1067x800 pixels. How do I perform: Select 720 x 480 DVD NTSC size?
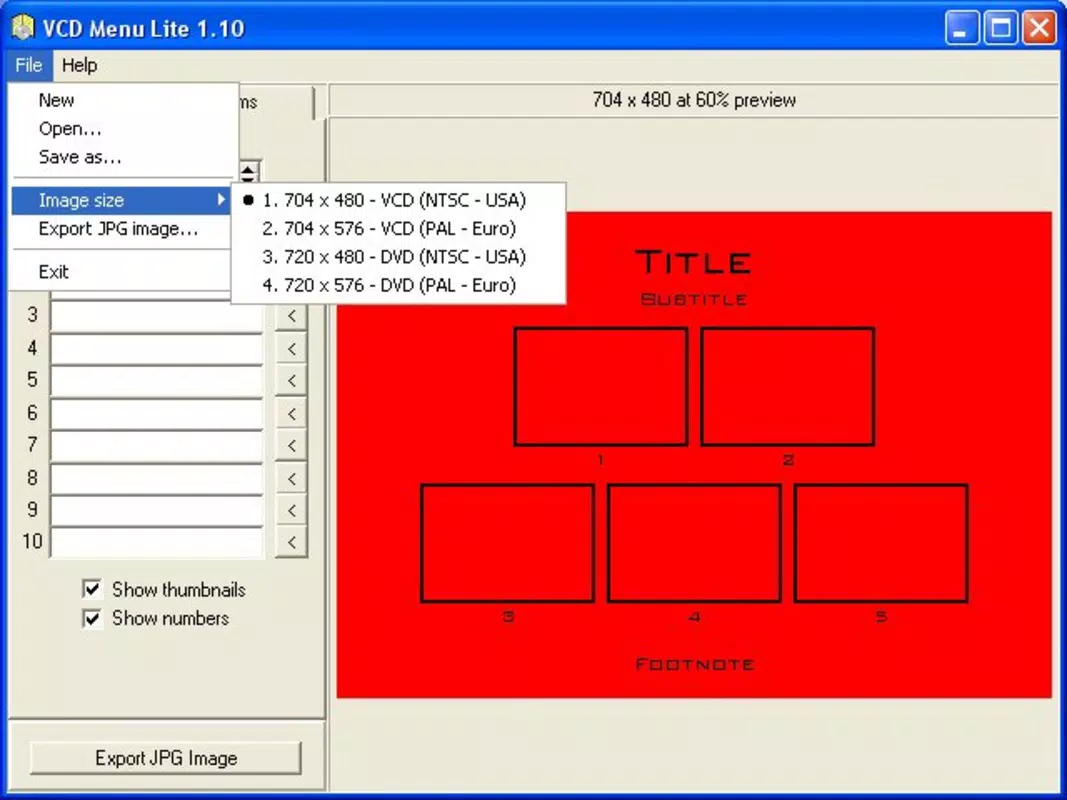pyautogui.click(x=399, y=257)
